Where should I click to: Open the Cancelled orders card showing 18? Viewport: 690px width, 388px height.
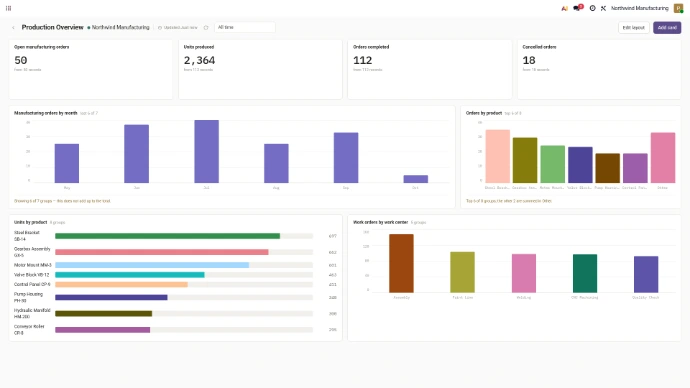599,70
